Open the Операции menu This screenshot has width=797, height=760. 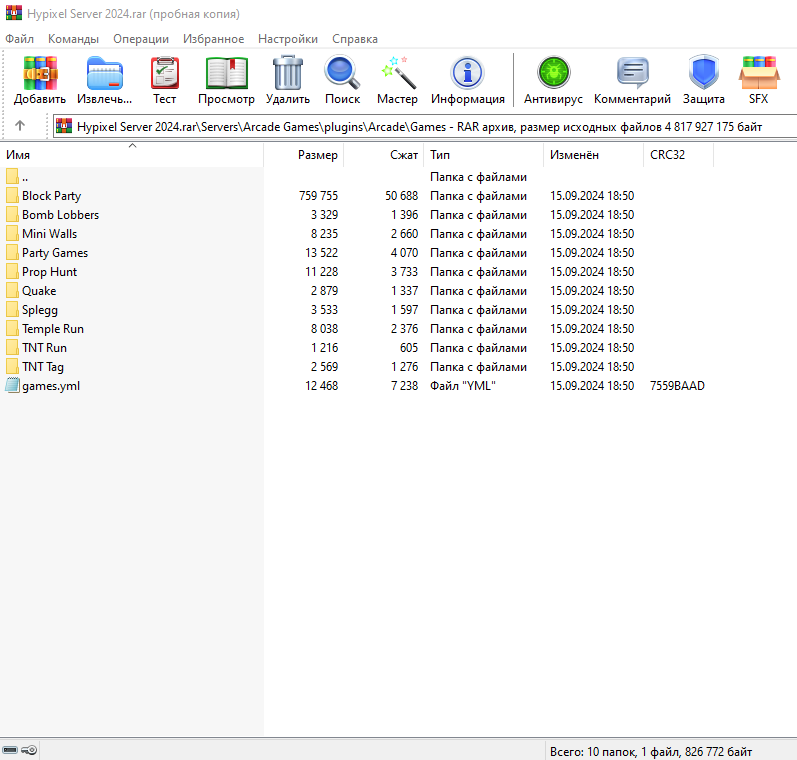click(141, 39)
